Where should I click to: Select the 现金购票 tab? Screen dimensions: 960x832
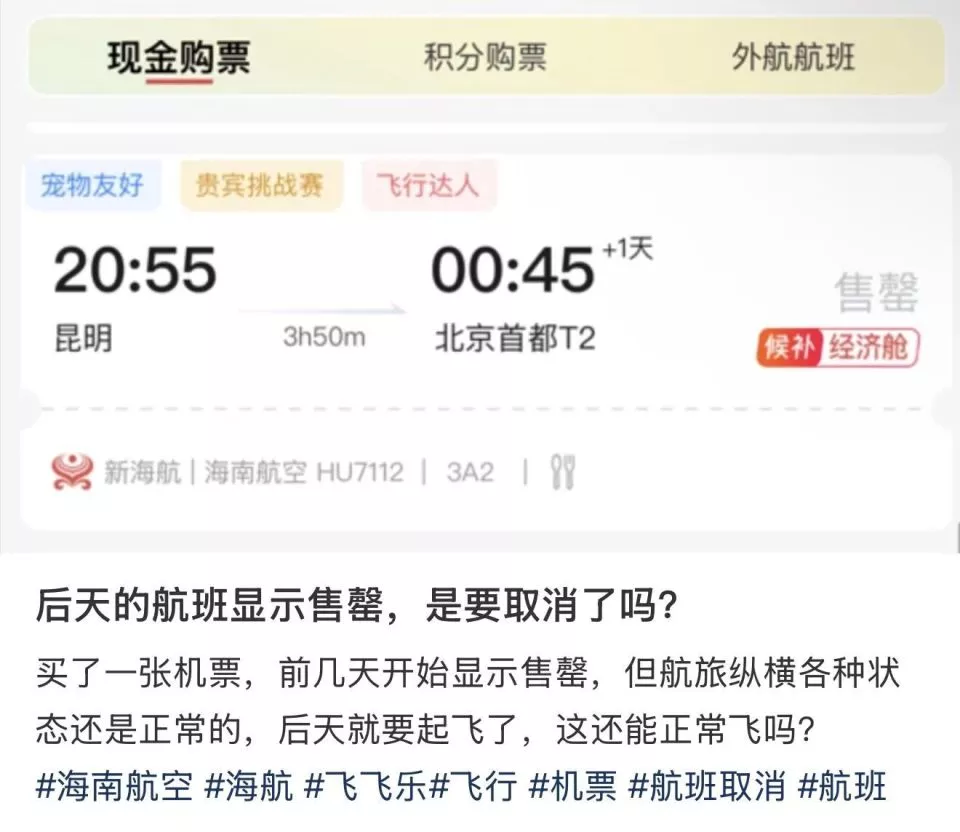(179, 59)
